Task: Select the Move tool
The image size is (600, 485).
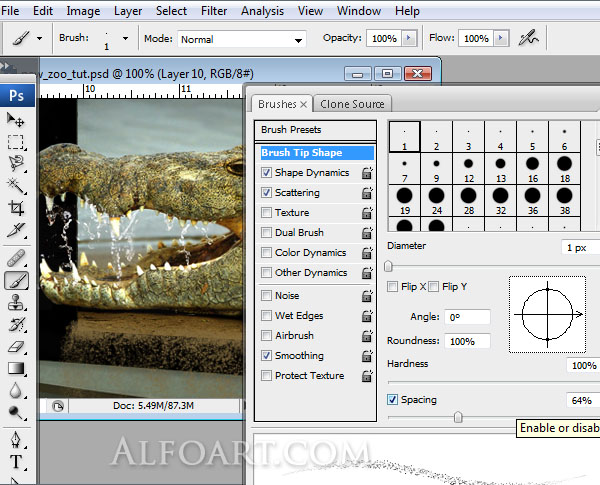Action: pos(16,120)
